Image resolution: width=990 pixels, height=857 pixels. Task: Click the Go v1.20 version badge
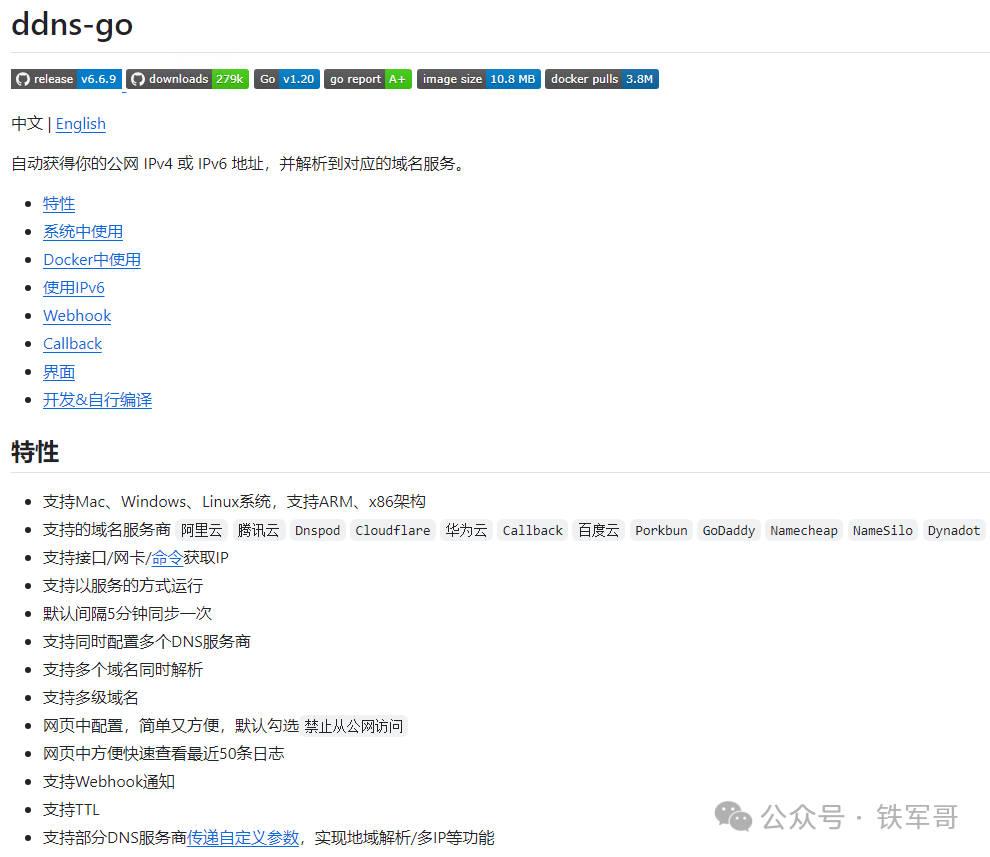coord(286,78)
